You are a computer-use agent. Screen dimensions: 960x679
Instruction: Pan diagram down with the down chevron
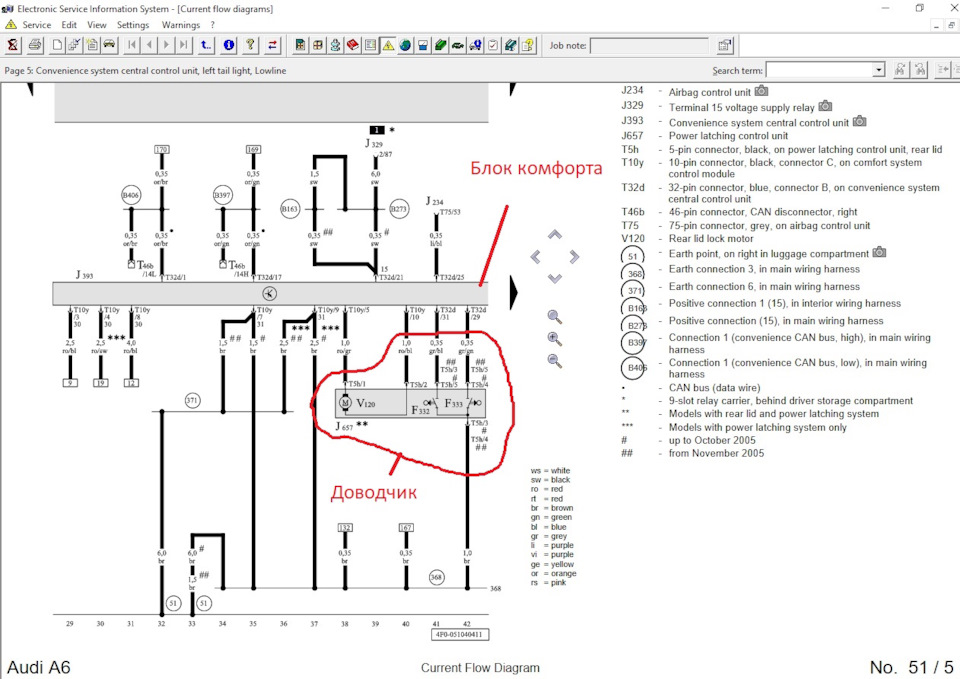tap(555, 279)
